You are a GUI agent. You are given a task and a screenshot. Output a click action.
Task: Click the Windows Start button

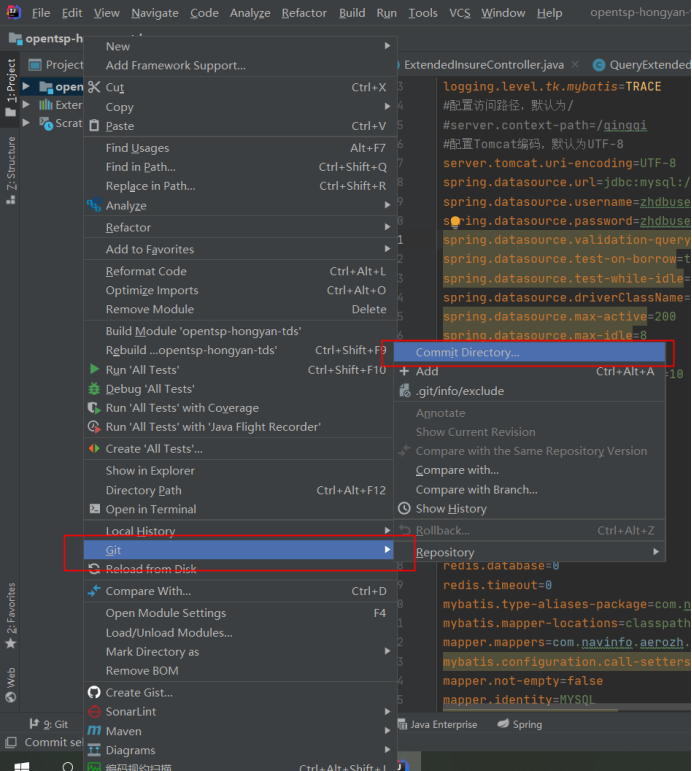pyautogui.click(x=22, y=766)
